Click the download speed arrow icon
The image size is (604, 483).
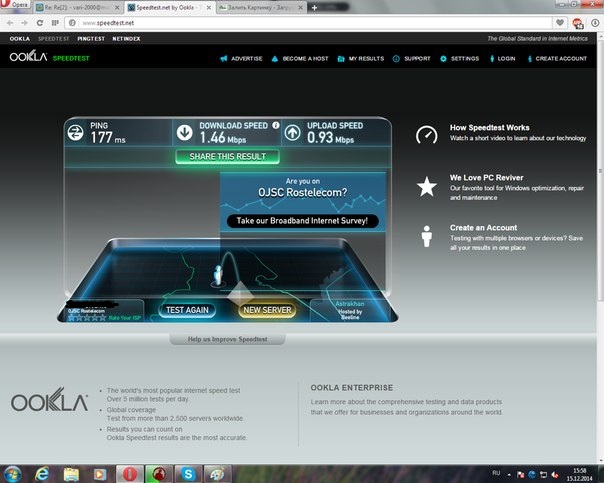tap(185, 132)
